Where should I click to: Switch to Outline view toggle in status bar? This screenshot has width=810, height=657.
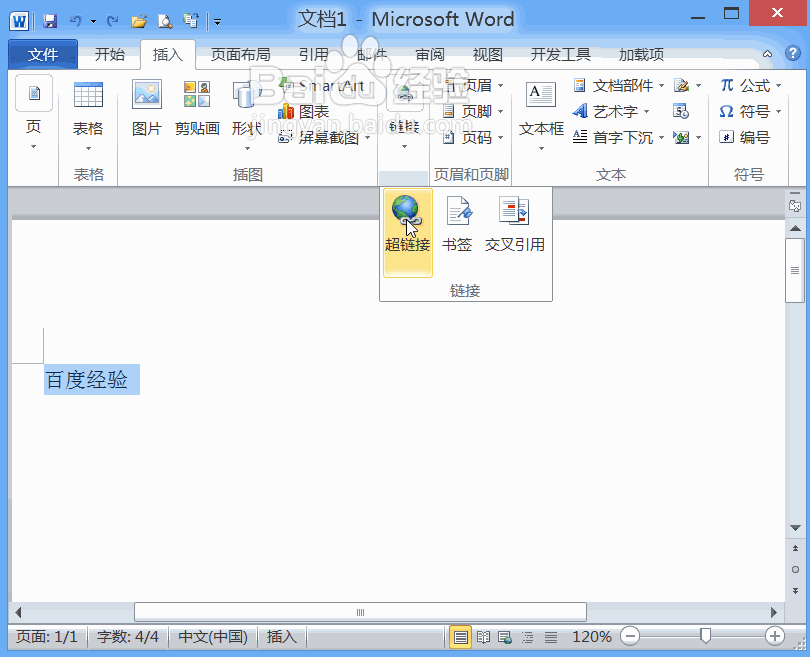[x=528, y=636]
